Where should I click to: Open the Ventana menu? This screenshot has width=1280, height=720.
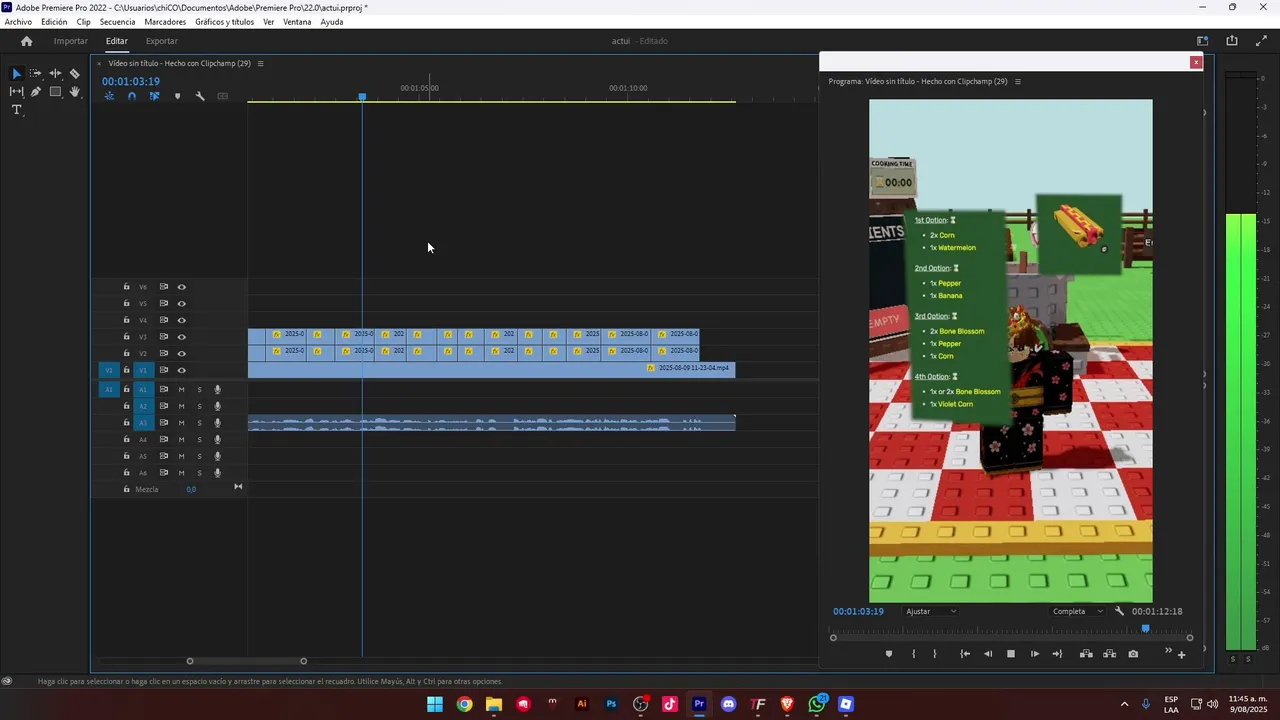click(x=297, y=22)
